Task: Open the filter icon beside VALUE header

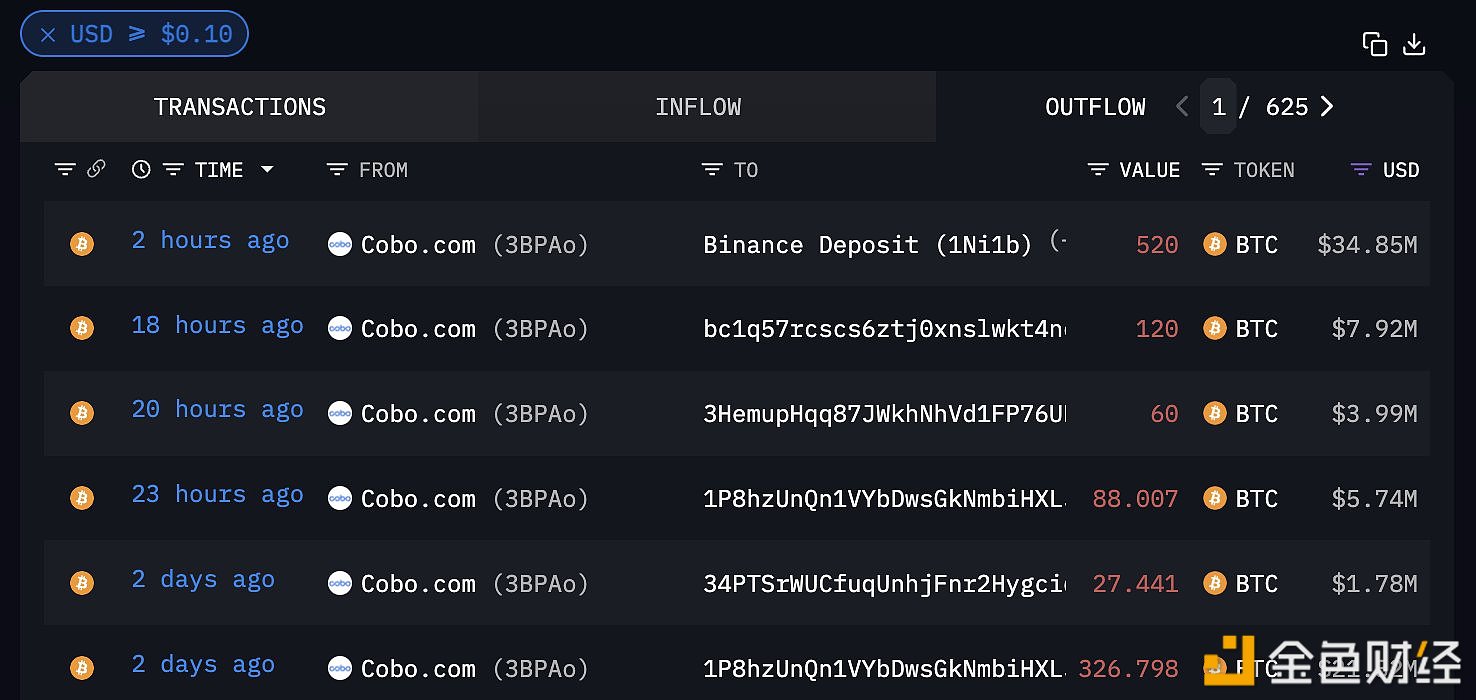Action: 1098,170
